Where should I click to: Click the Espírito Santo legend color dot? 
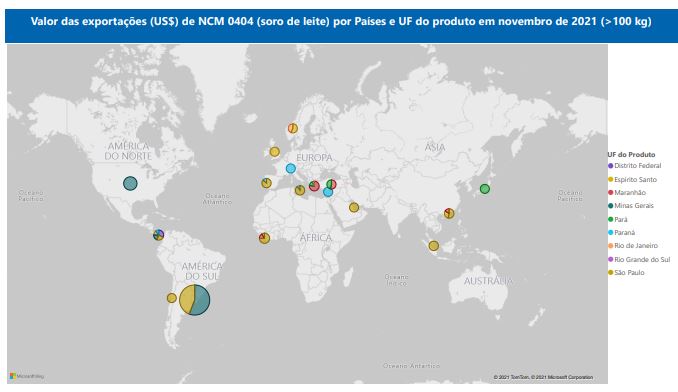click(x=611, y=179)
